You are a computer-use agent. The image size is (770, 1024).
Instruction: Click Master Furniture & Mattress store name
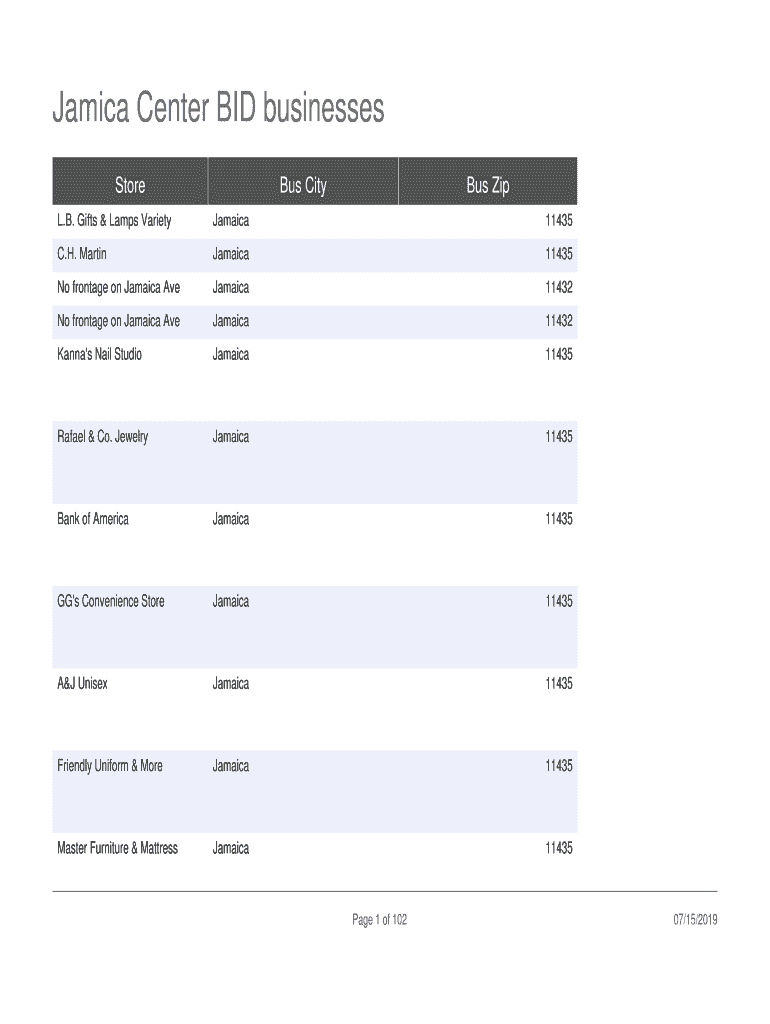[118, 848]
